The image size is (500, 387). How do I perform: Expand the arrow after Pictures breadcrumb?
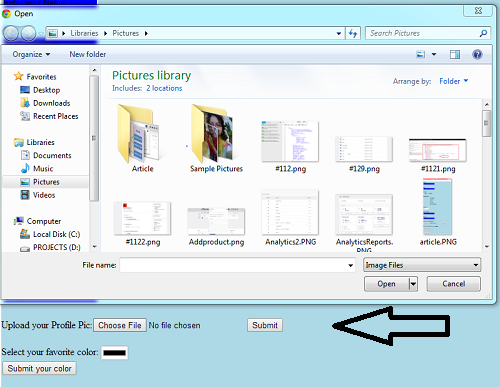[x=146, y=33]
